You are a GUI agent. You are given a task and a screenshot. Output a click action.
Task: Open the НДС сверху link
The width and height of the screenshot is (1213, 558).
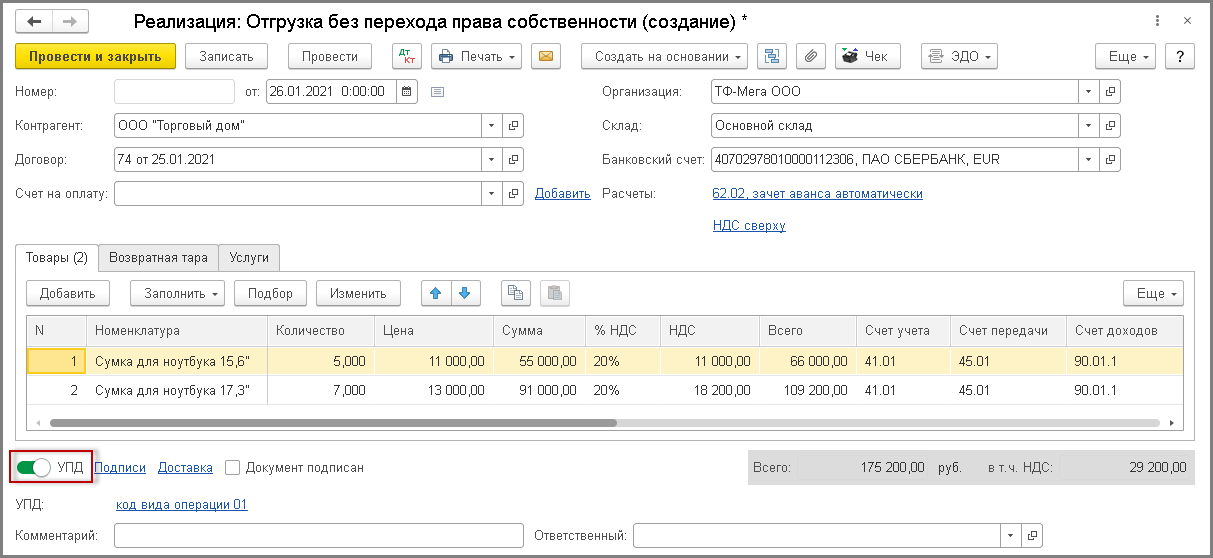[x=748, y=226]
